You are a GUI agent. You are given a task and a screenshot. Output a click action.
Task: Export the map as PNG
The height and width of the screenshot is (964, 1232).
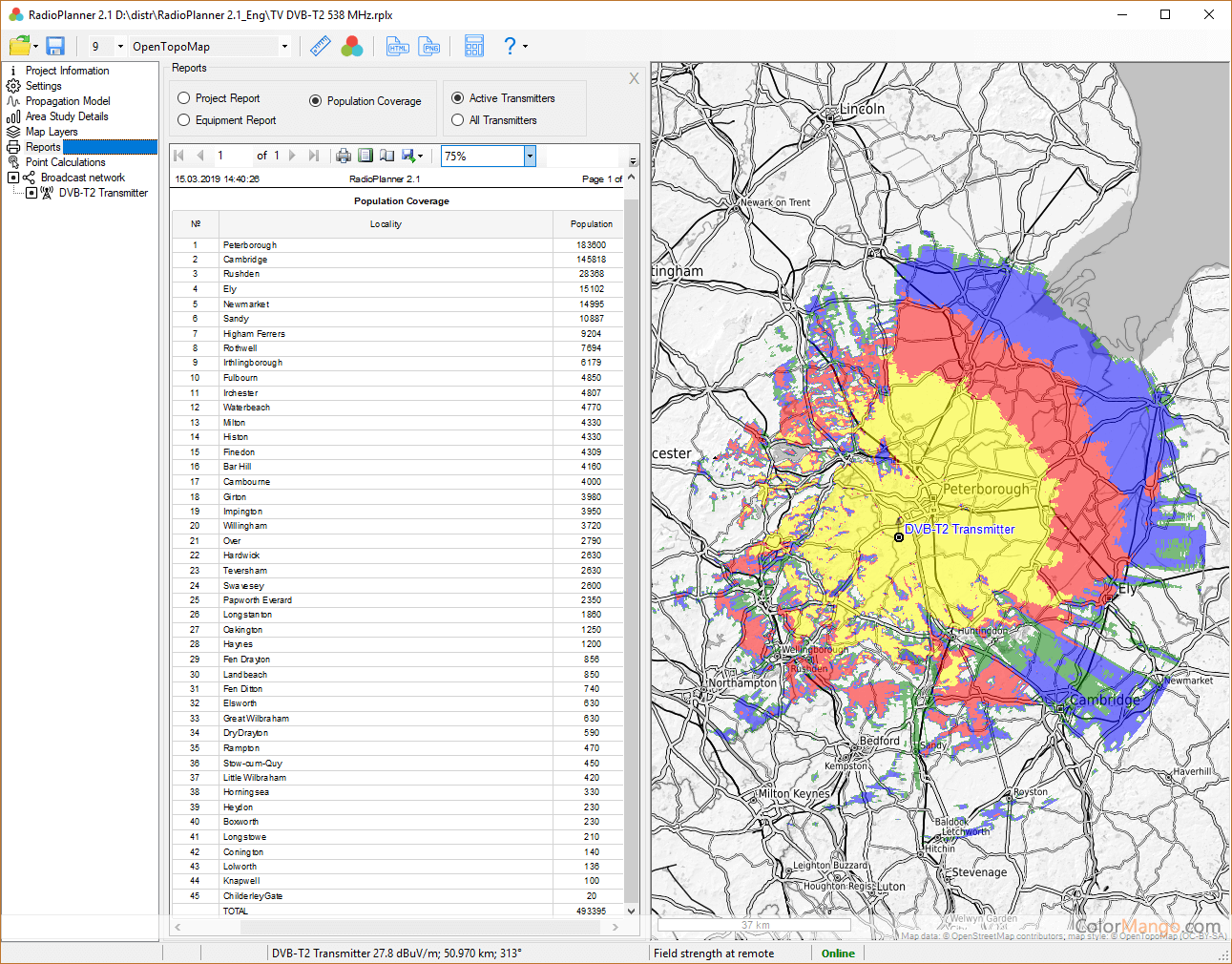pos(429,46)
